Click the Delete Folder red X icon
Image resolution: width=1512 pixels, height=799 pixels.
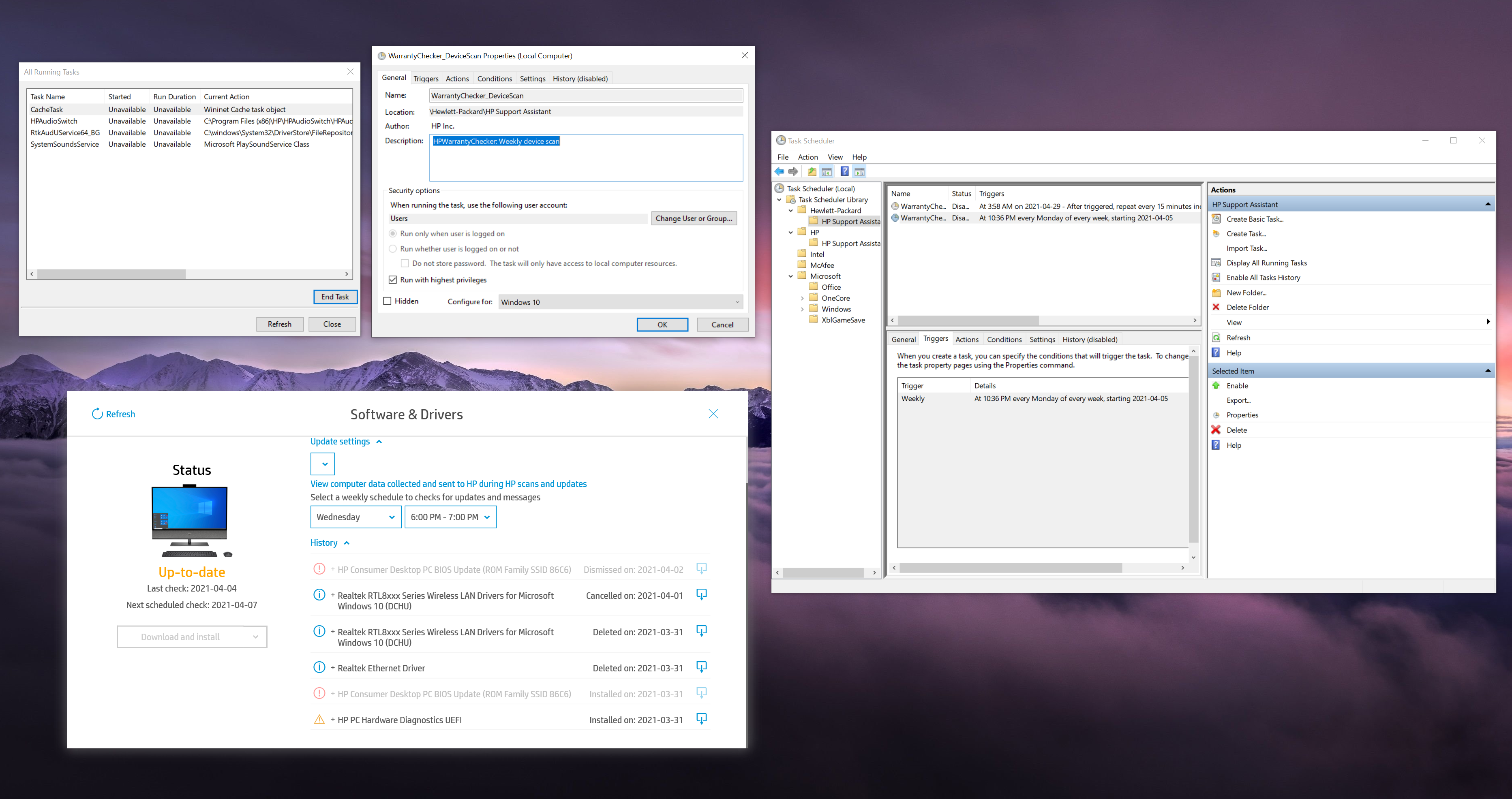[1216, 307]
